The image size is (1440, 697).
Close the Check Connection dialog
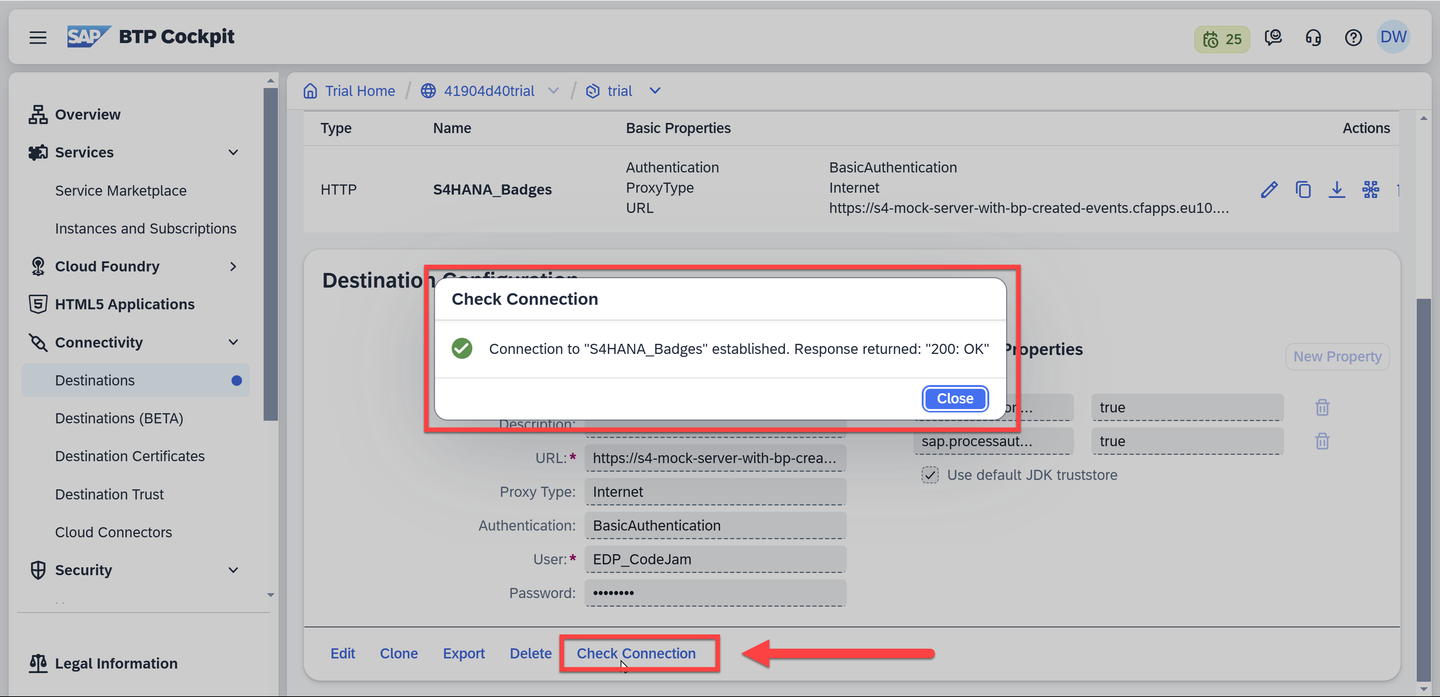pos(955,398)
